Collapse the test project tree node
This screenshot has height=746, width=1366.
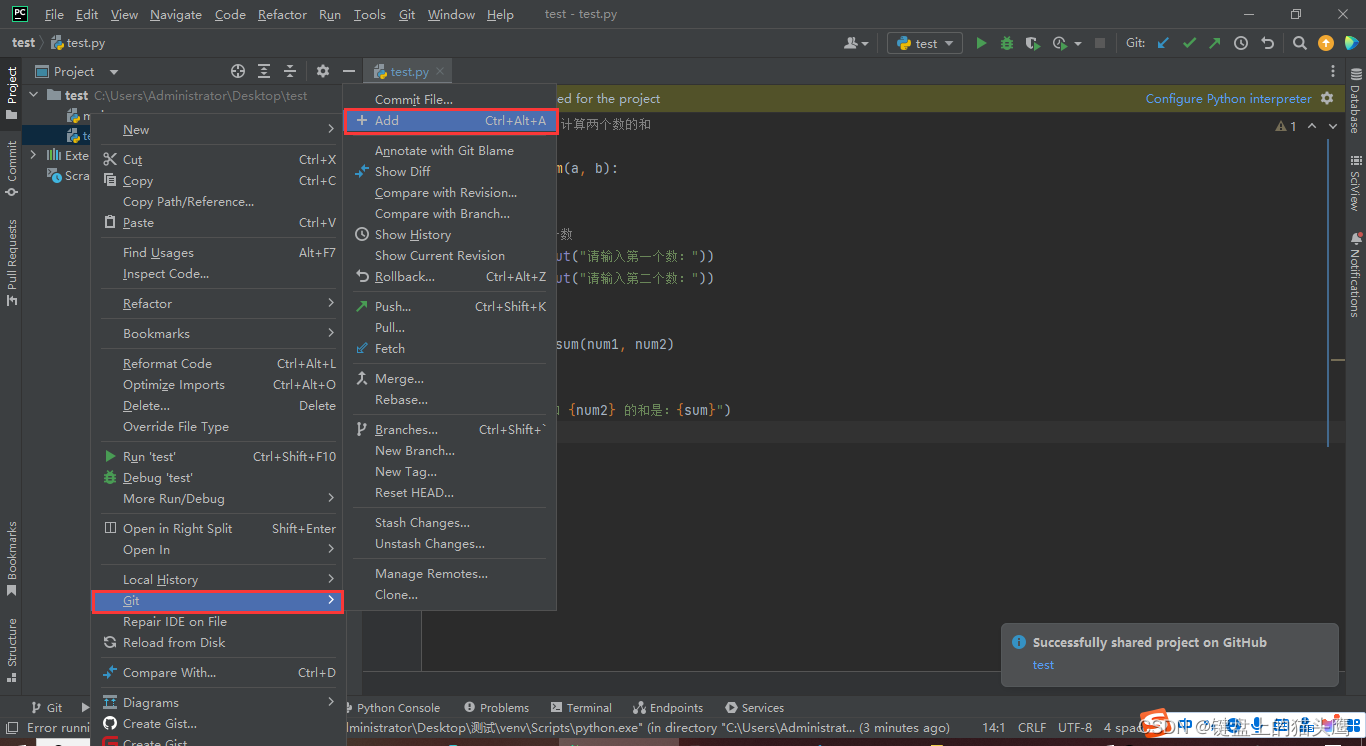[x=33, y=94]
